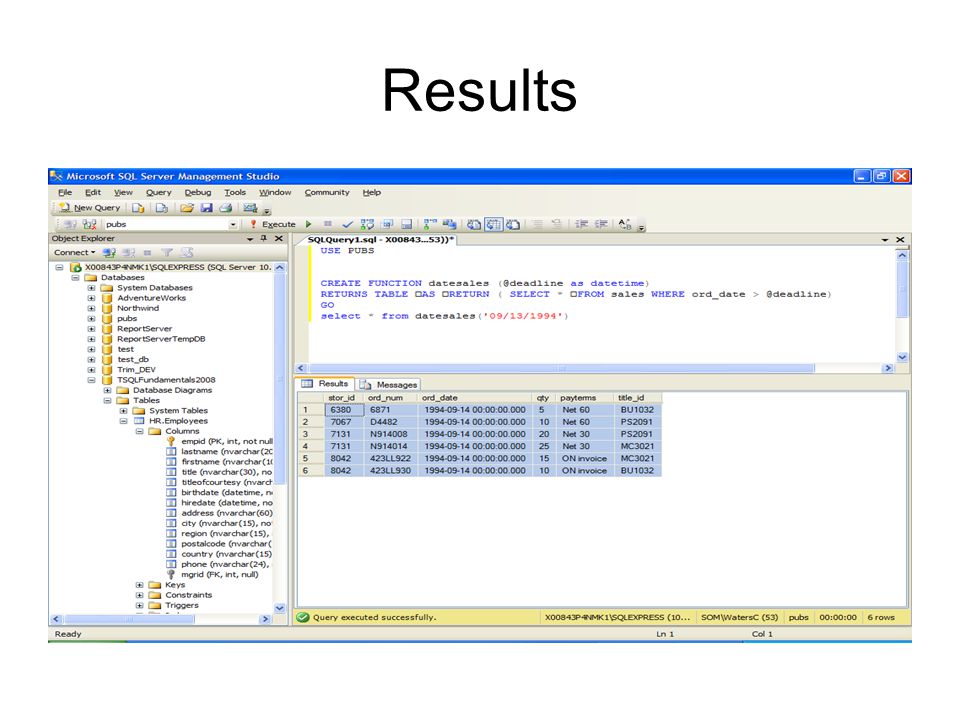Expand the pubs database node
This screenshot has width=960, height=720.
point(91,318)
